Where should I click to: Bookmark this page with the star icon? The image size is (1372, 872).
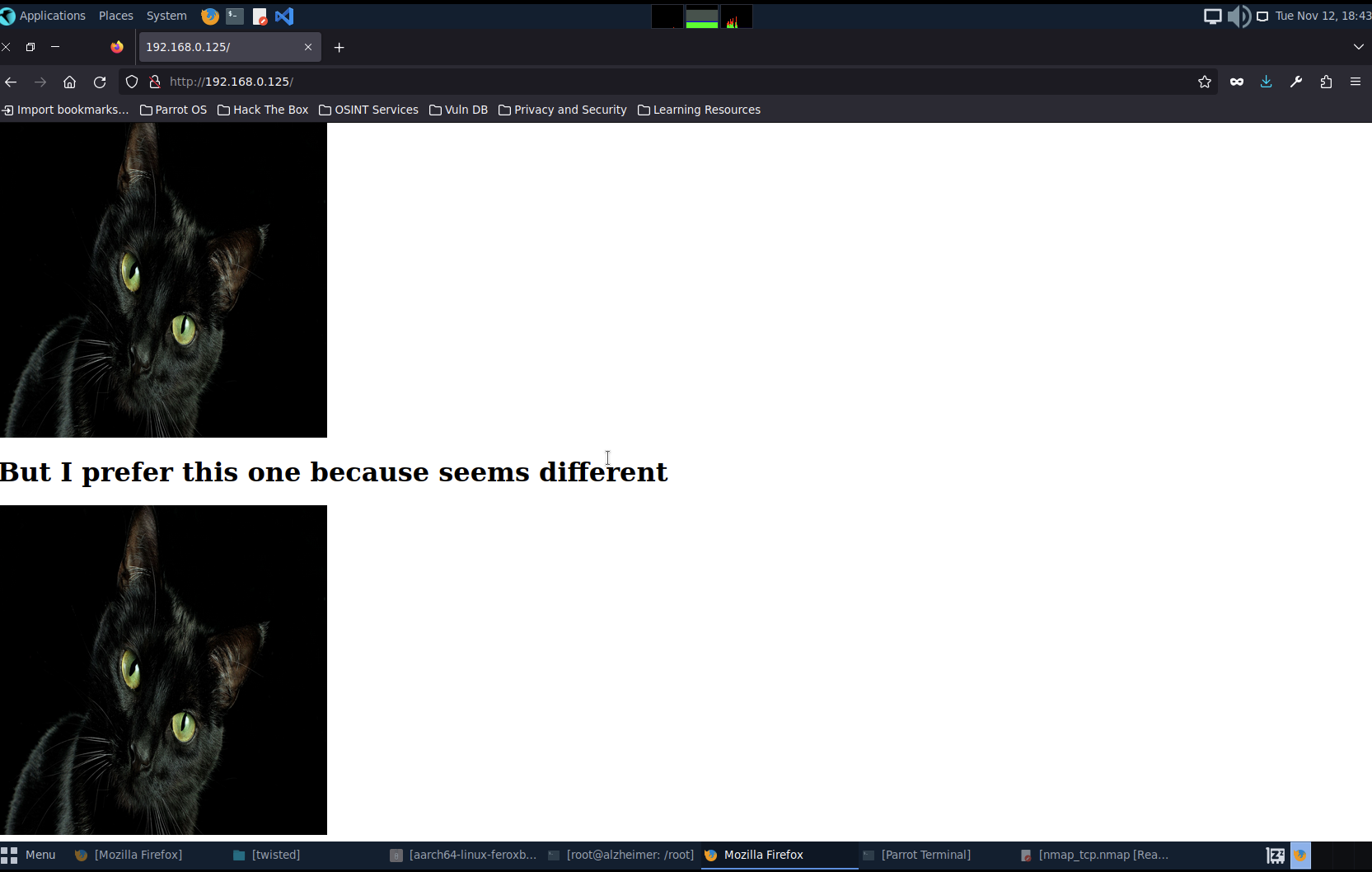click(x=1204, y=82)
